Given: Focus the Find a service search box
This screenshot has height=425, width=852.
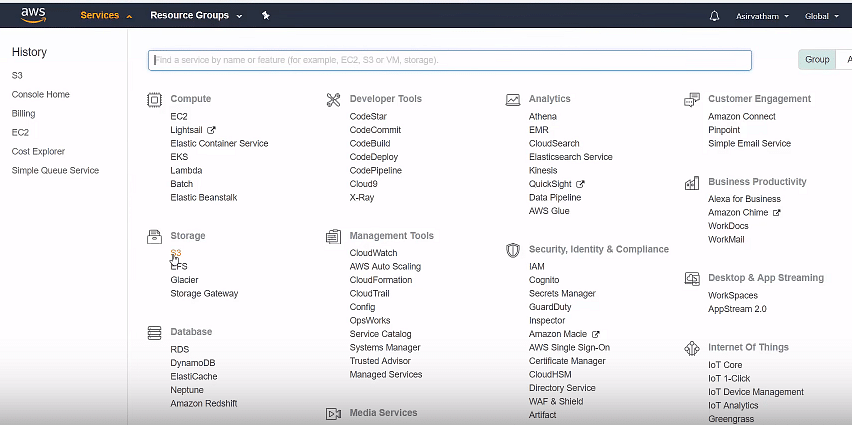Looking at the screenshot, I should pyautogui.click(x=449, y=60).
